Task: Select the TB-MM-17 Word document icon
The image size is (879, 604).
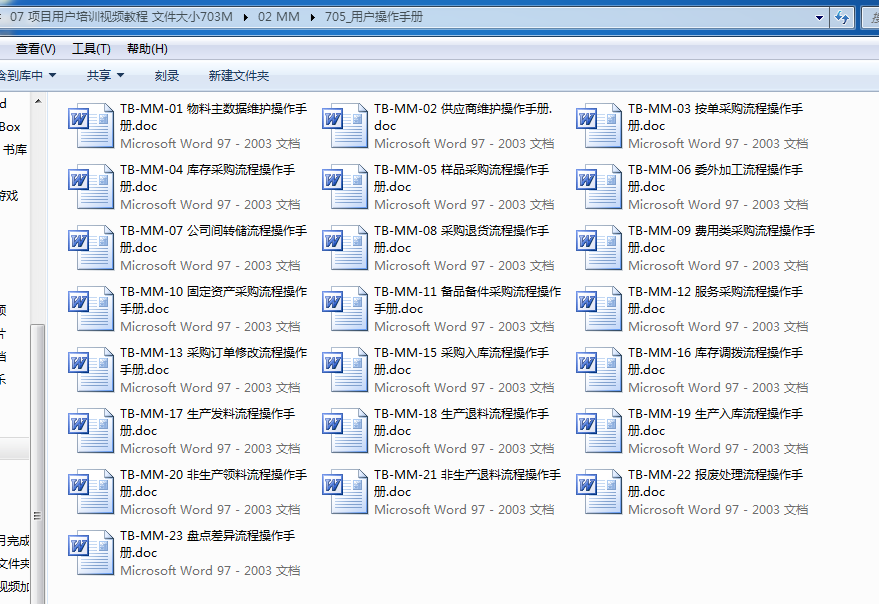Action: pos(91,431)
